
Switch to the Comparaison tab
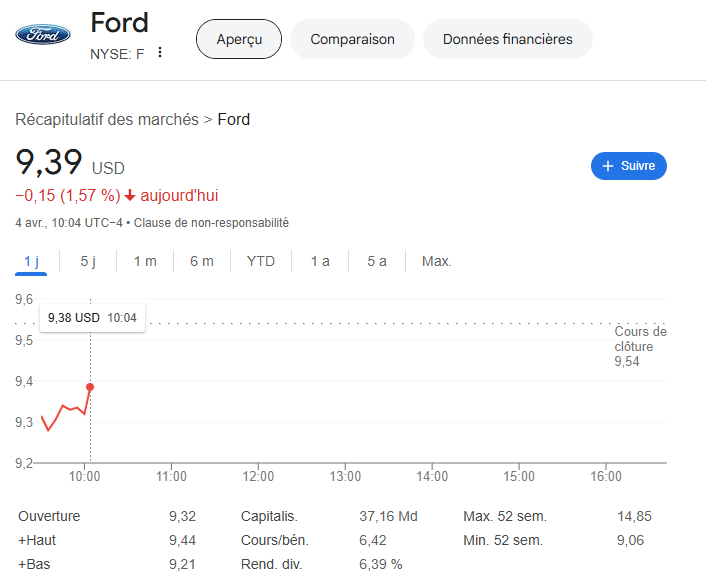[352, 39]
